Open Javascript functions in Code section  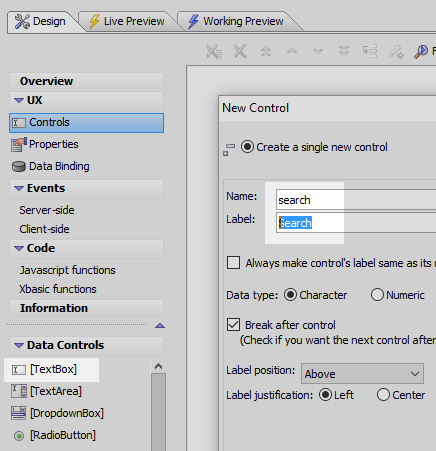click(67, 270)
